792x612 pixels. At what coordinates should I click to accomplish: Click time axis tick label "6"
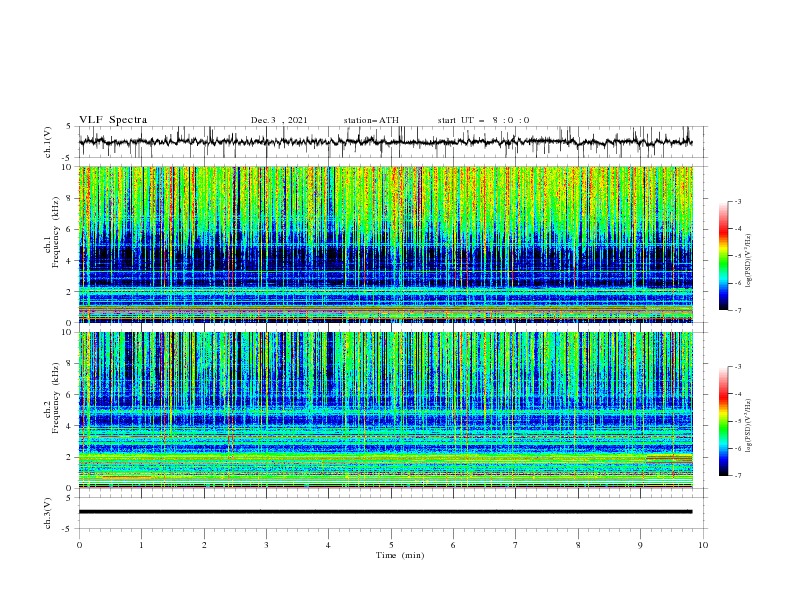[x=453, y=545]
